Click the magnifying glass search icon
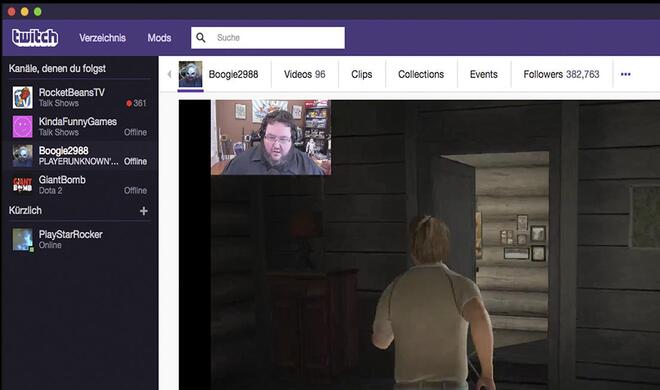Viewport: 660px width, 390px height. click(x=201, y=38)
